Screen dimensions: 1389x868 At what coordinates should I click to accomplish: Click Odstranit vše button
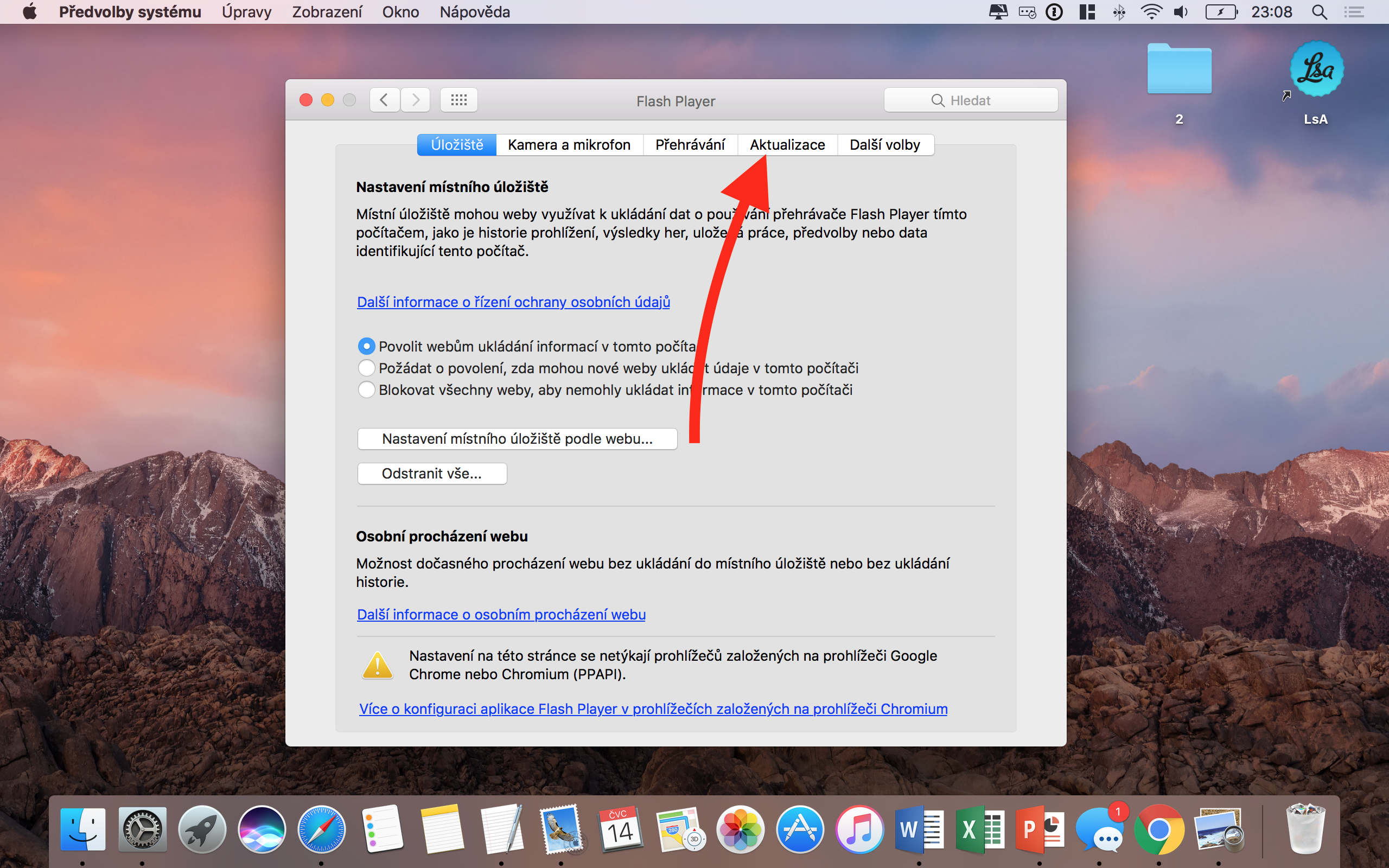[432, 474]
